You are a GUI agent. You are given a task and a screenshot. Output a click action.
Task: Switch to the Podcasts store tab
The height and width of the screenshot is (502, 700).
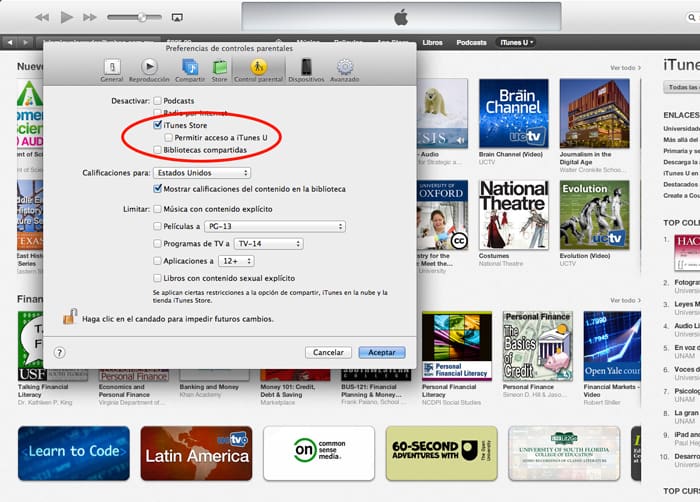pyautogui.click(x=471, y=42)
